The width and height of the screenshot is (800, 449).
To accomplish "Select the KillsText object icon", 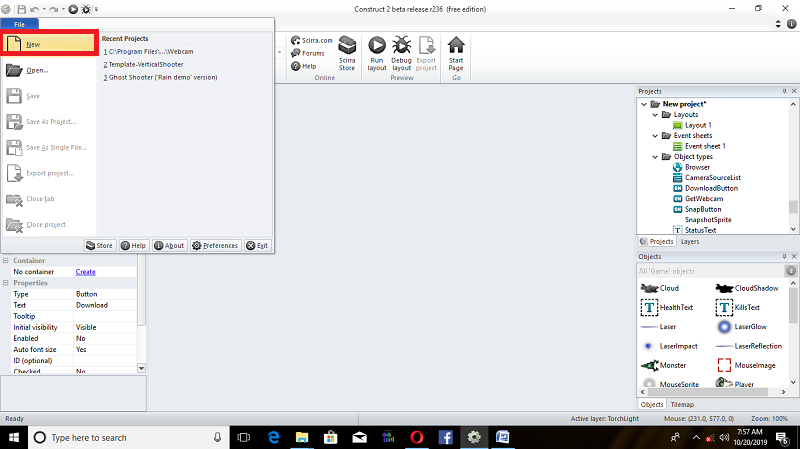I will point(724,307).
